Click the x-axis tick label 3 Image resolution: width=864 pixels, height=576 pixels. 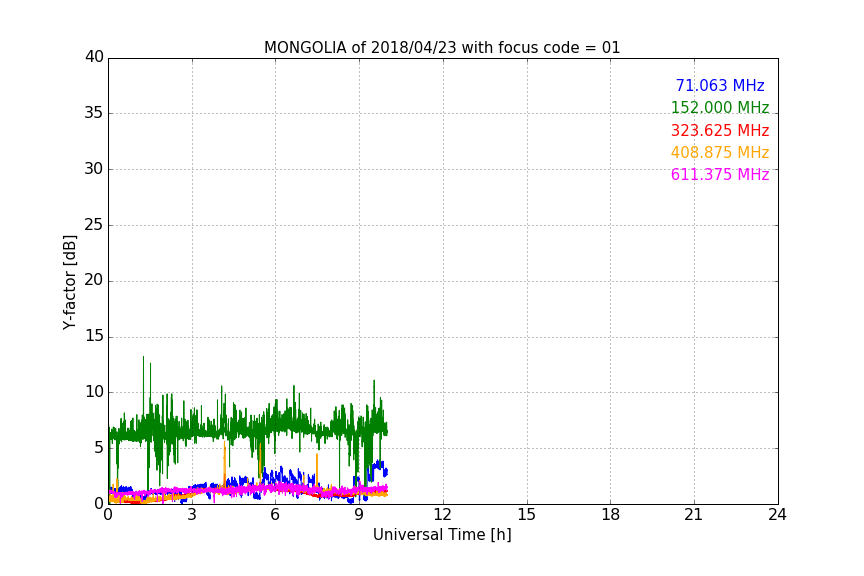click(x=192, y=515)
